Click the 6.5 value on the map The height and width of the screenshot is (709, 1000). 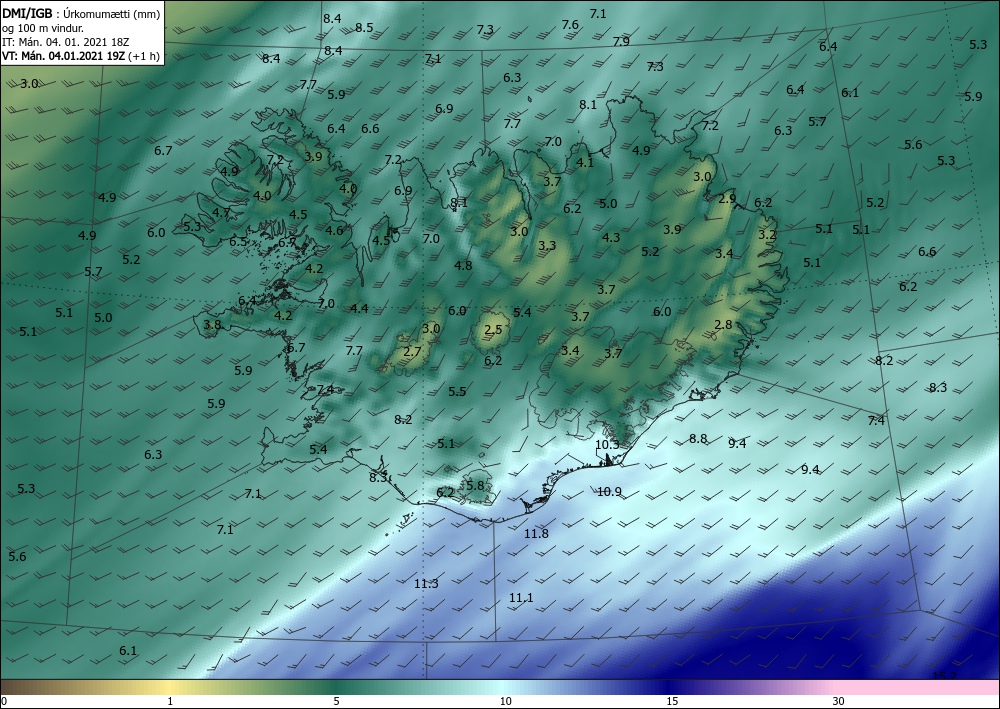(238, 242)
